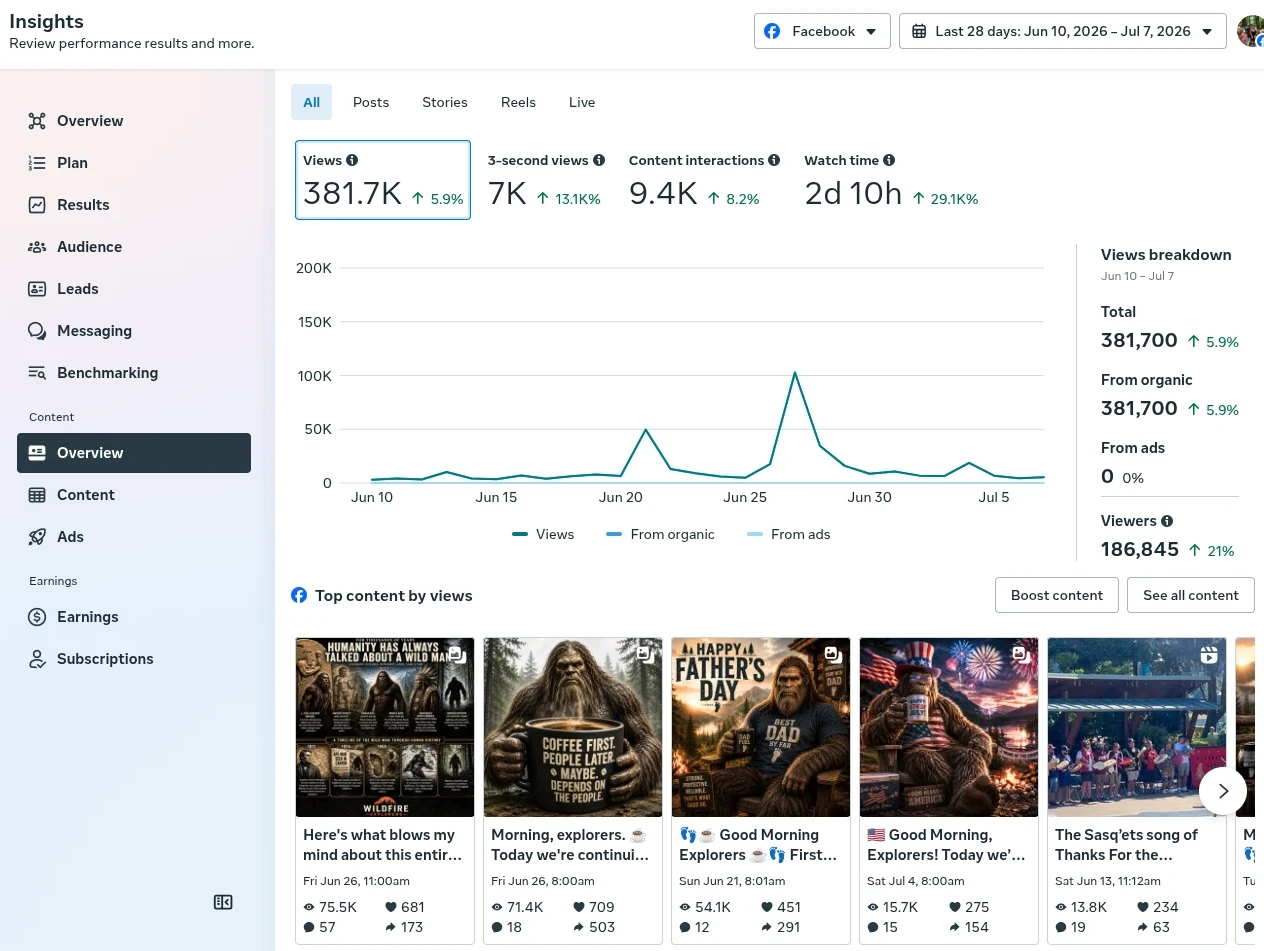Open the Earnings dollar icon
Viewport: 1264px width, 951px height.
click(x=37, y=617)
